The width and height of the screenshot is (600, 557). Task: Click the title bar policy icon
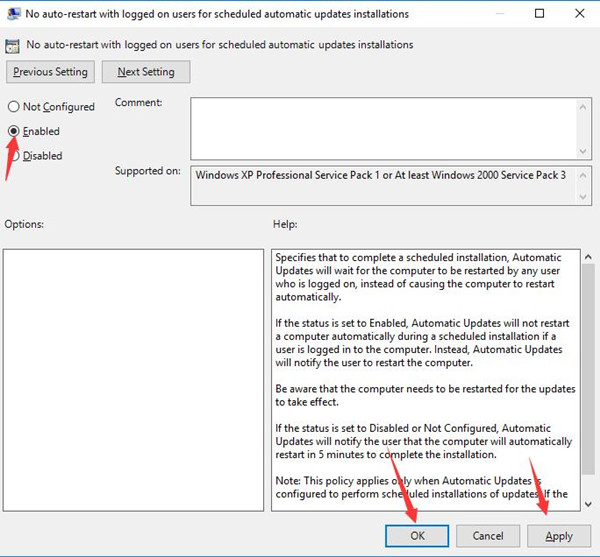click(14, 14)
